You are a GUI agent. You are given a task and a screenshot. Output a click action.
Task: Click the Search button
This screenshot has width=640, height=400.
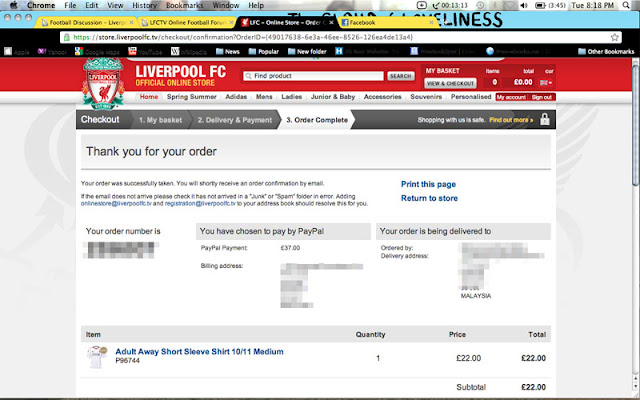[x=400, y=76]
